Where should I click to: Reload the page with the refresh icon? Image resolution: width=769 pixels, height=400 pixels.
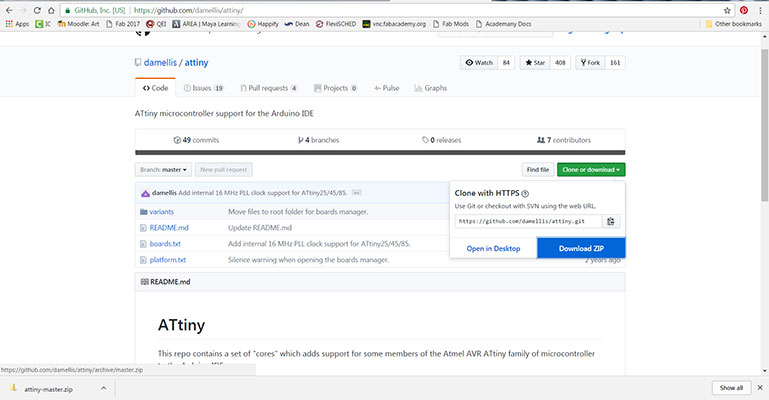pos(37,10)
